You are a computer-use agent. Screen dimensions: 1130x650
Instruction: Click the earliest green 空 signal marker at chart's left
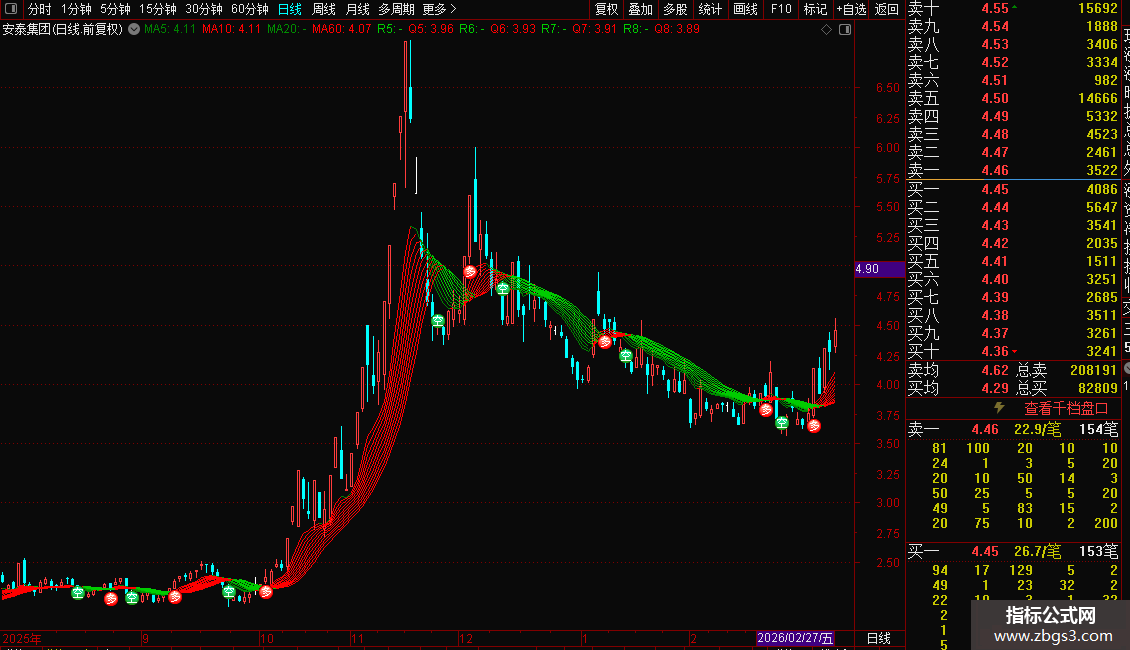[x=78, y=593]
